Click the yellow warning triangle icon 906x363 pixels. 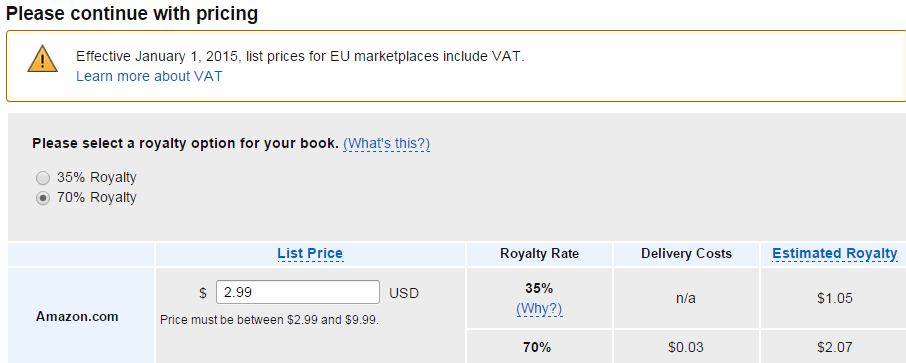point(42,59)
